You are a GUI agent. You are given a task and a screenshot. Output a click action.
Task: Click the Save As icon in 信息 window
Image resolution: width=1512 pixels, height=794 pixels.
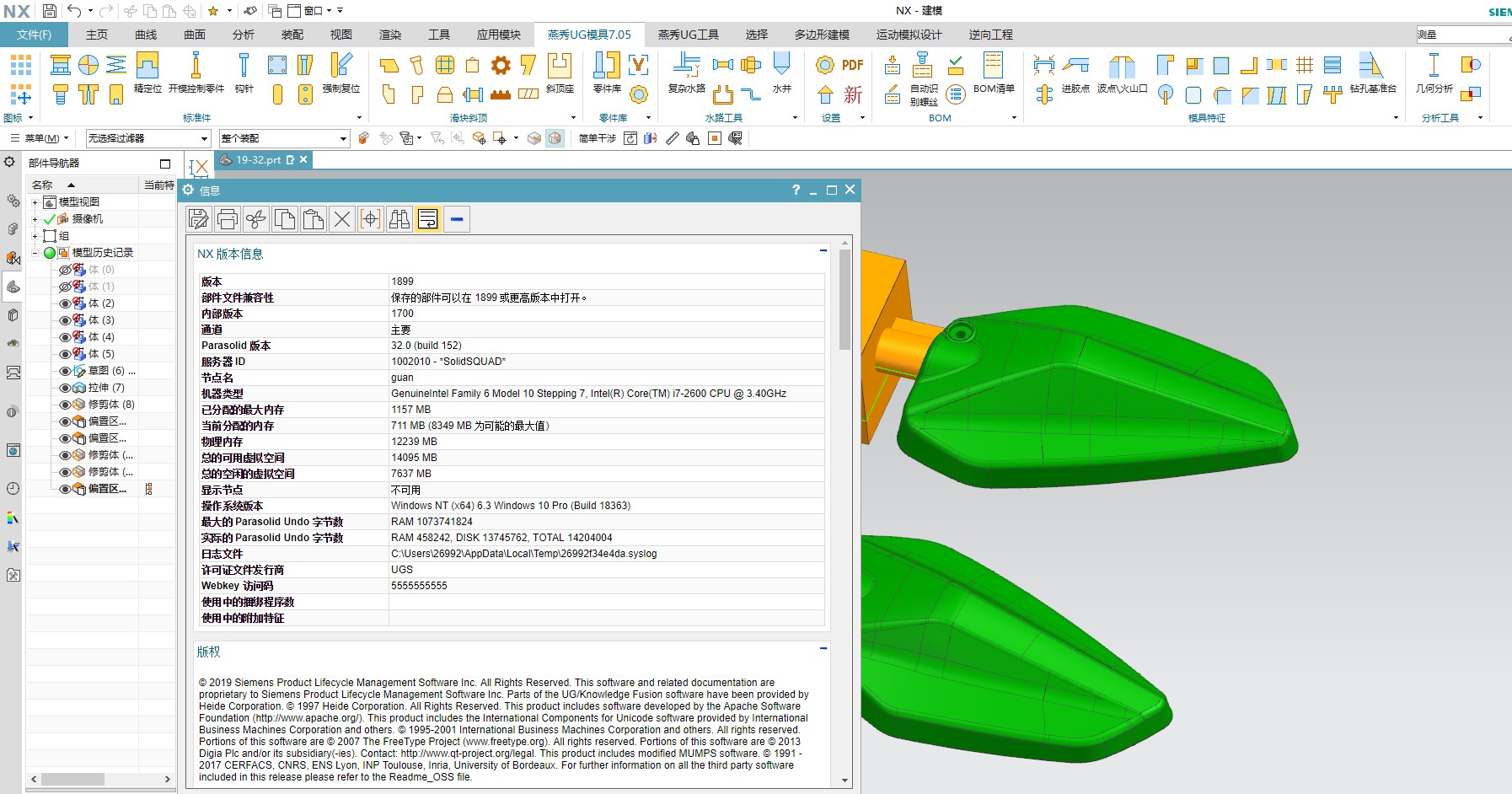(199, 220)
